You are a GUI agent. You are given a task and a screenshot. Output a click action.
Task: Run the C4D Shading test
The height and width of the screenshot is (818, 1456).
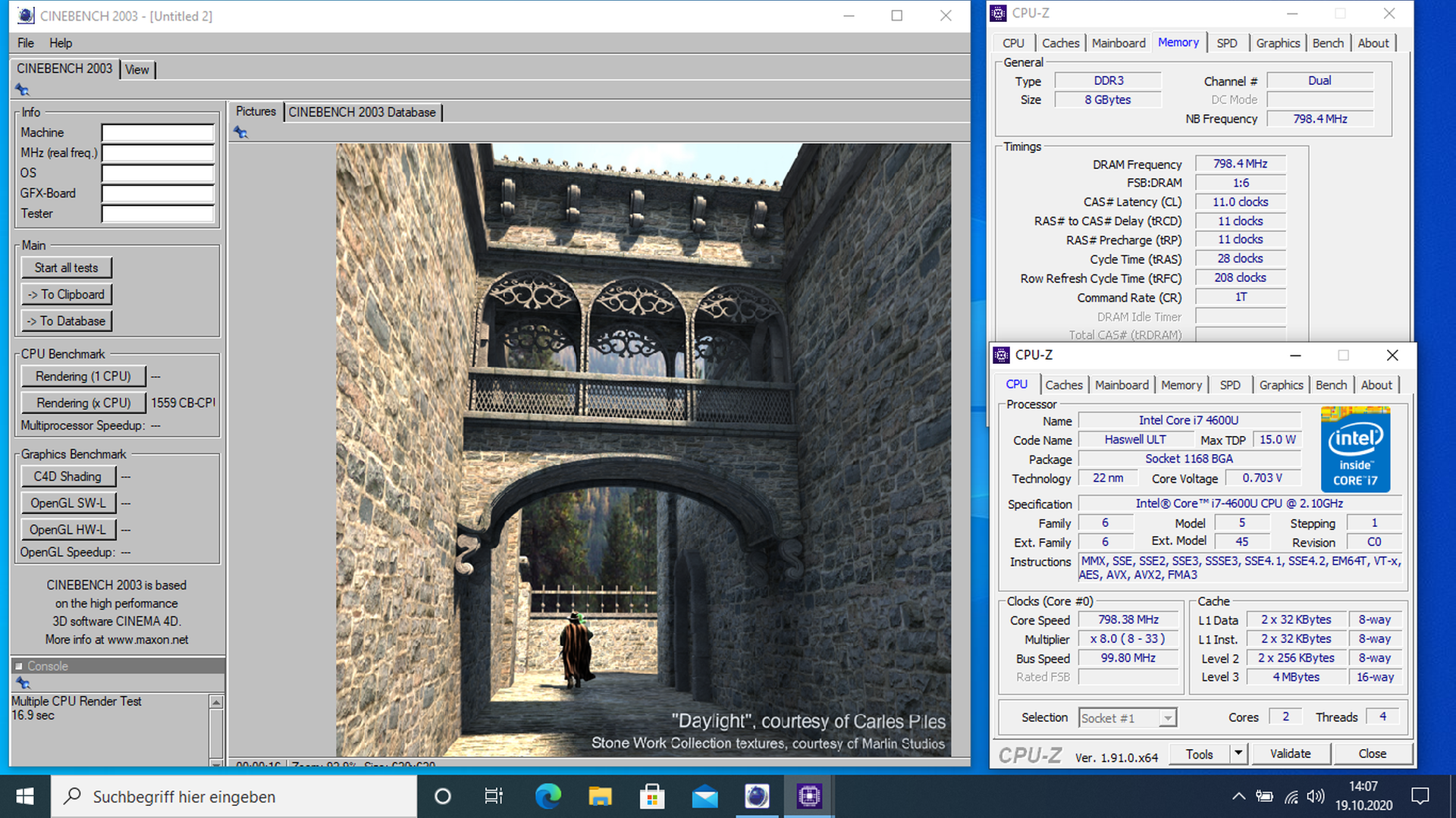coord(68,476)
